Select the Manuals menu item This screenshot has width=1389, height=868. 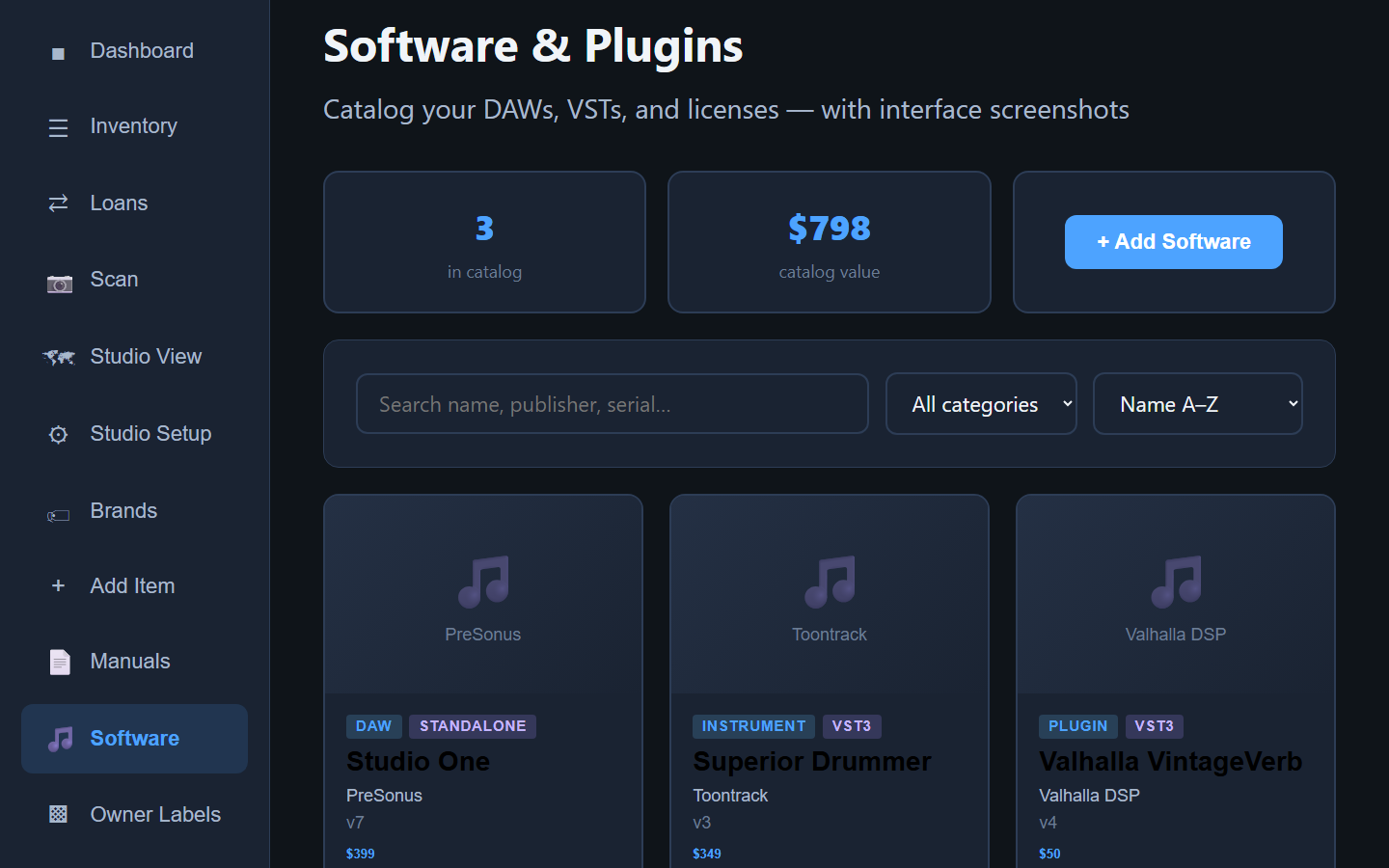coord(134,661)
